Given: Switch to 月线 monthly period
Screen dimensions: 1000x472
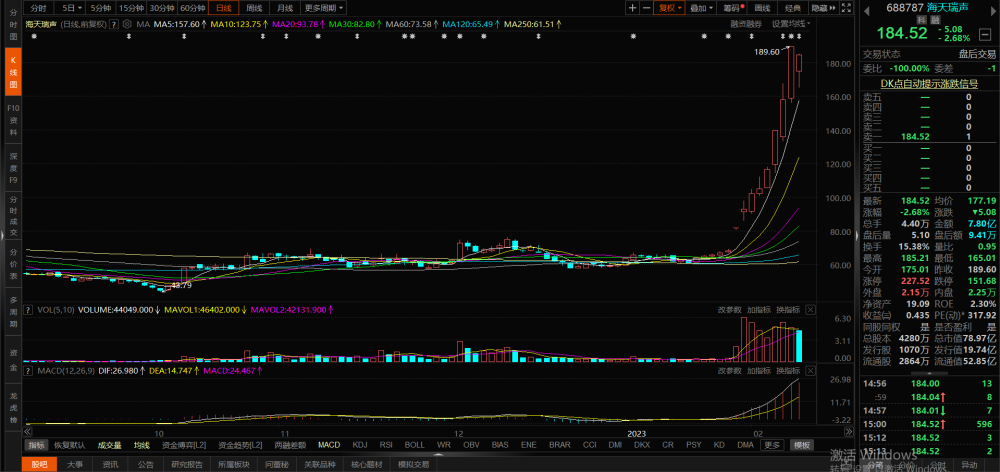Looking at the screenshot, I should tap(284, 8).
